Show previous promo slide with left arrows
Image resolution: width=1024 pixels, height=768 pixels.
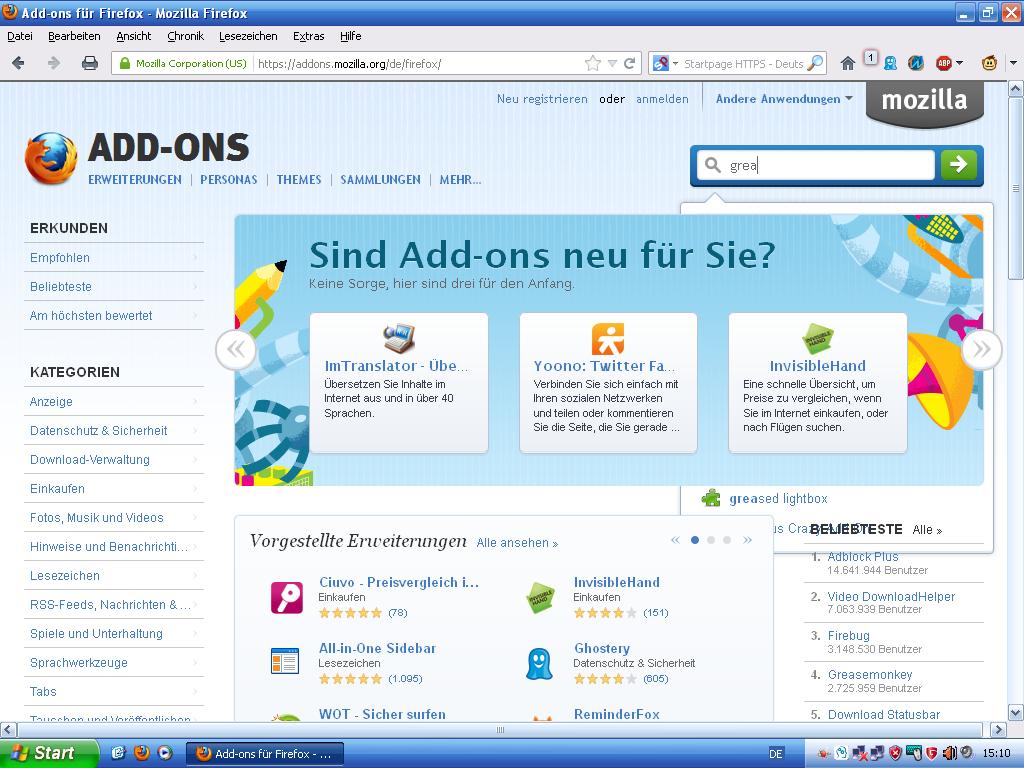pyautogui.click(x=236, y=349)
